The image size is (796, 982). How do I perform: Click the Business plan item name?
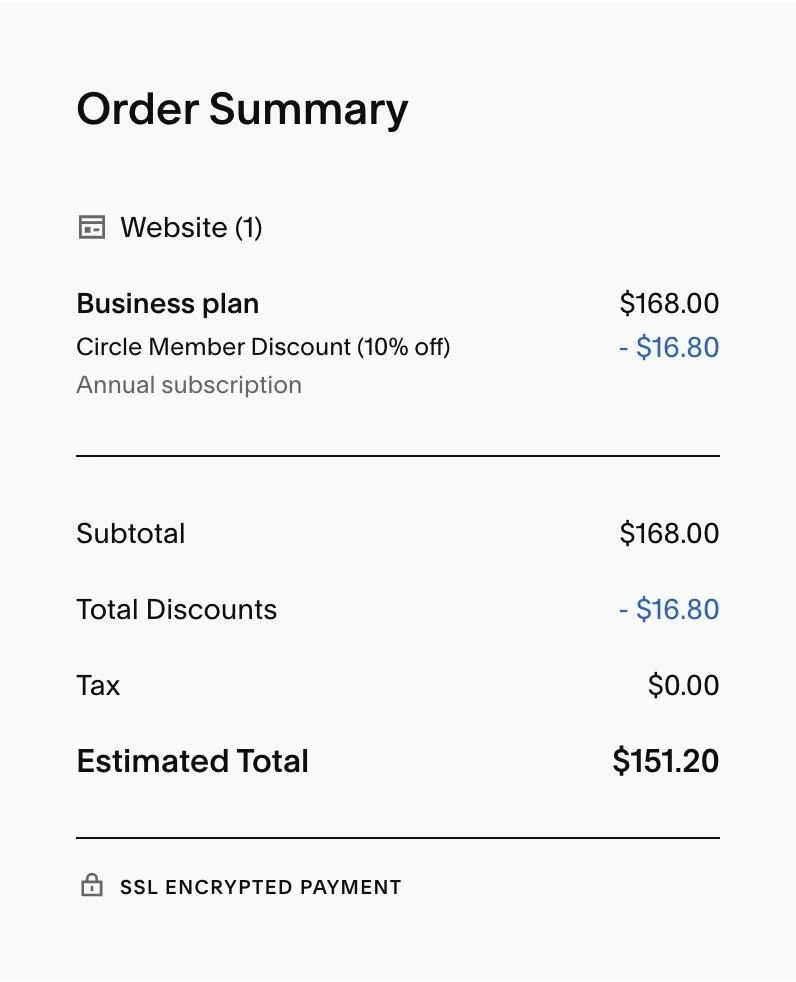(x=167, y=304)
